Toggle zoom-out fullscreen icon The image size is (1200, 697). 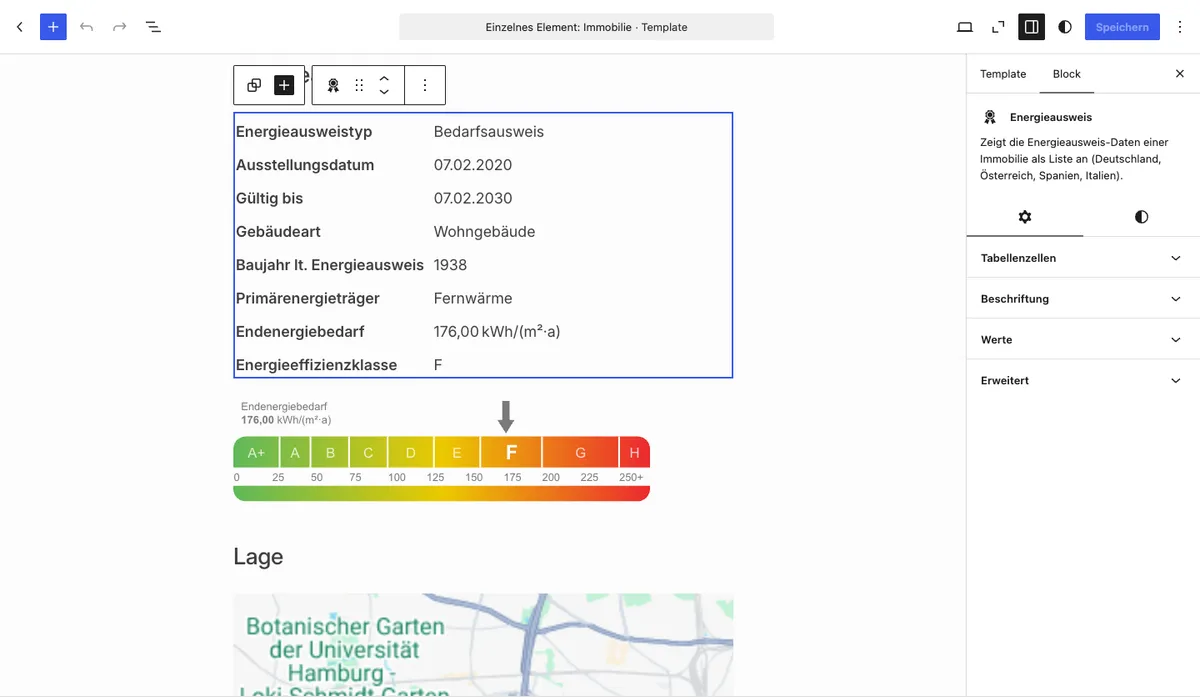pos(998,27)
